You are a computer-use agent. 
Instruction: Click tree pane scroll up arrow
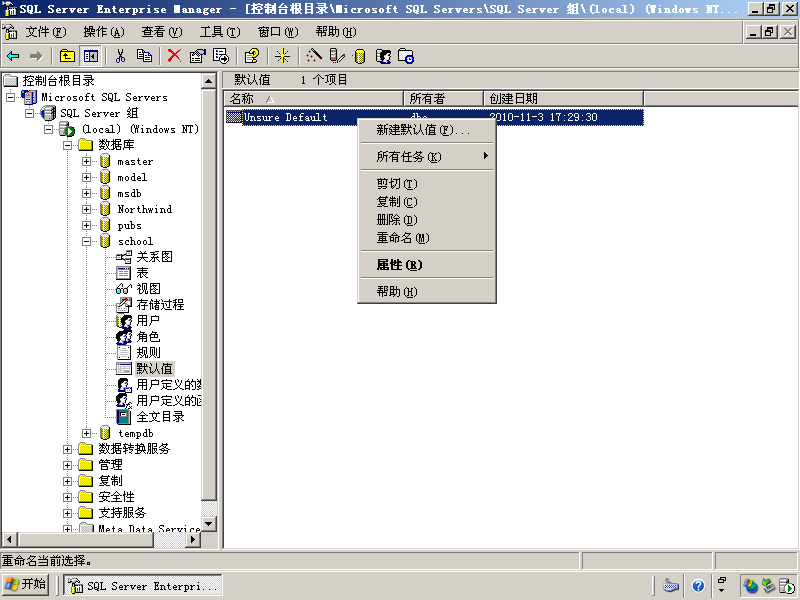click(x=208, y=81)
